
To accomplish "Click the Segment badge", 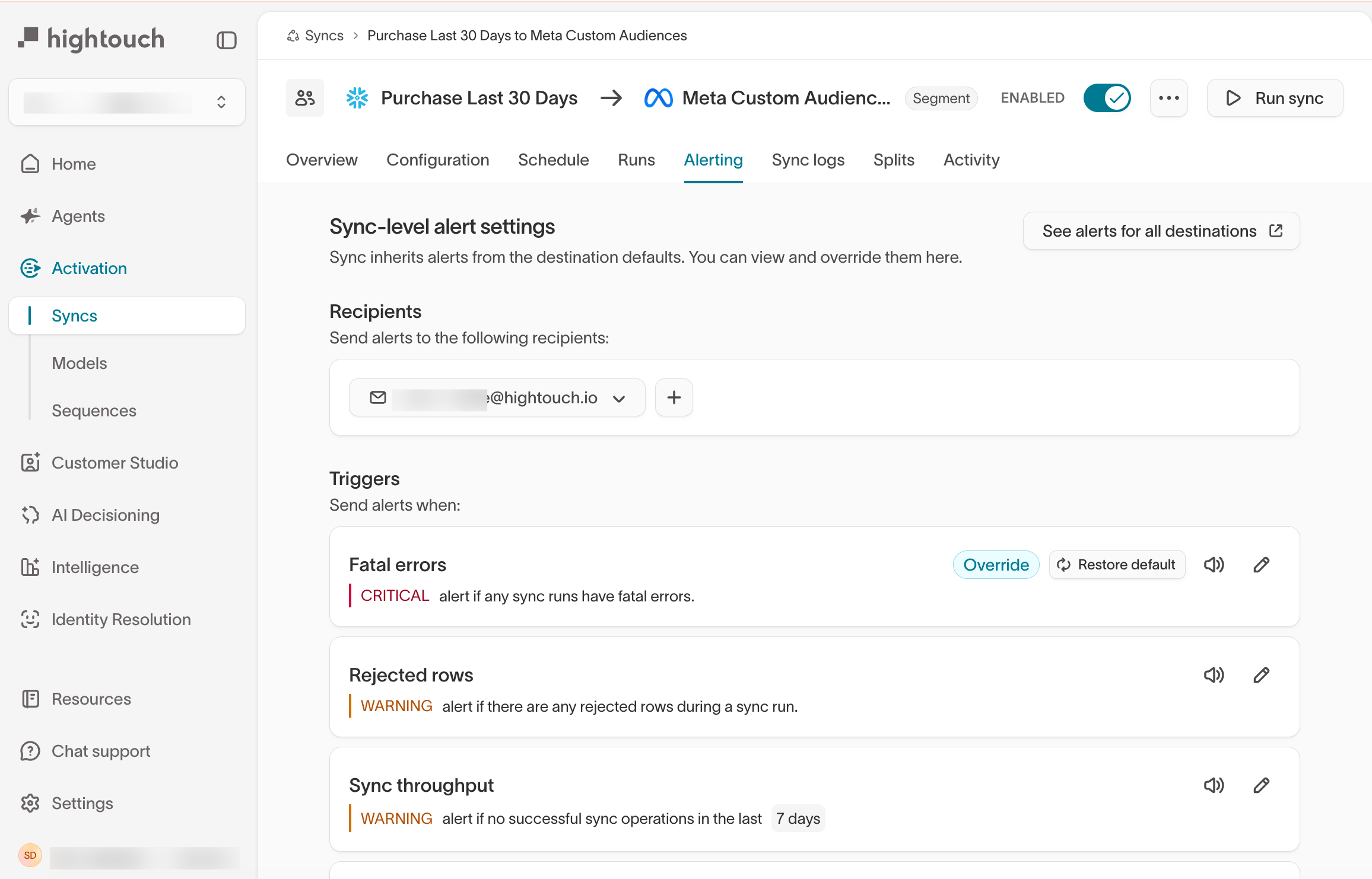I will (x=941, y=98).
